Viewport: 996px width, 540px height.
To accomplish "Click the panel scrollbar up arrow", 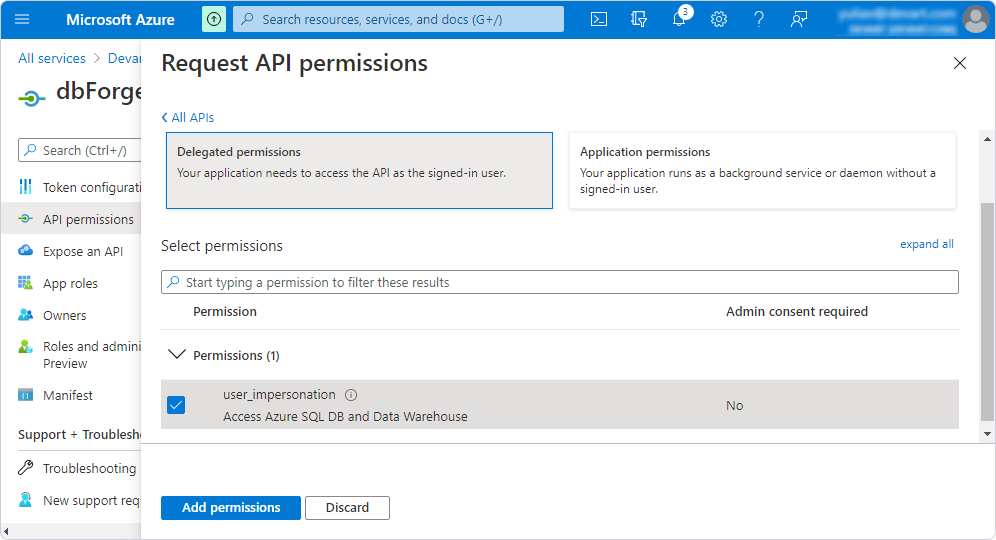I will click(x=987, y=138).
